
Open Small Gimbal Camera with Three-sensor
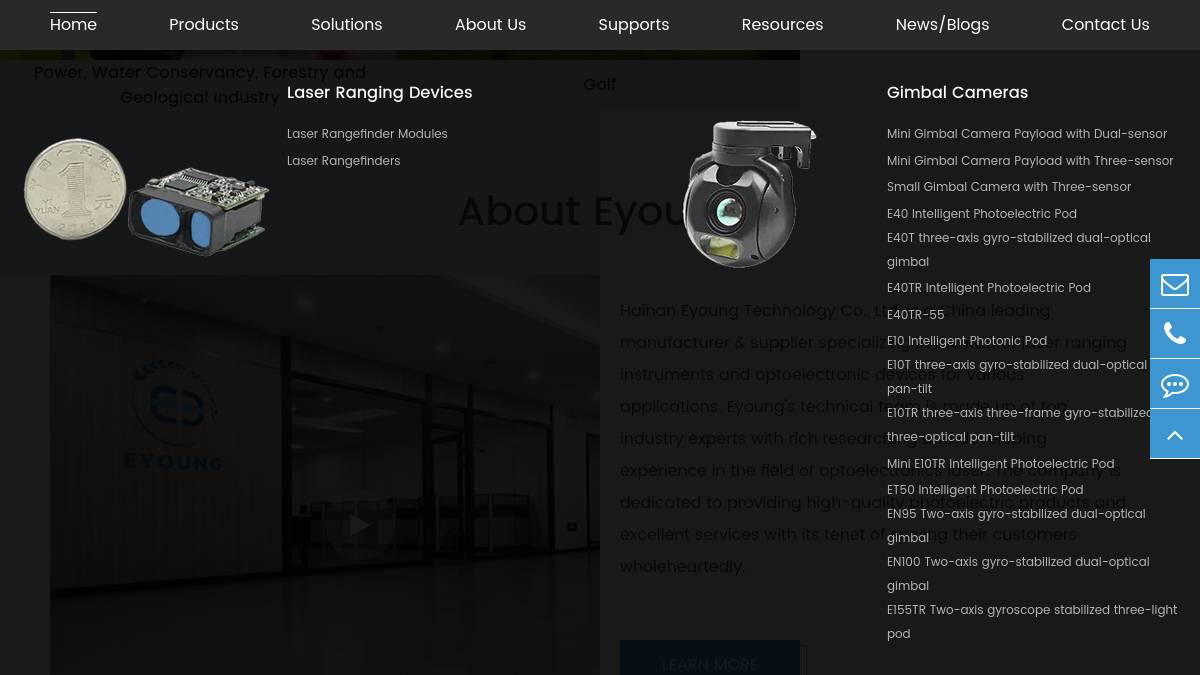tap(1009, 187)
